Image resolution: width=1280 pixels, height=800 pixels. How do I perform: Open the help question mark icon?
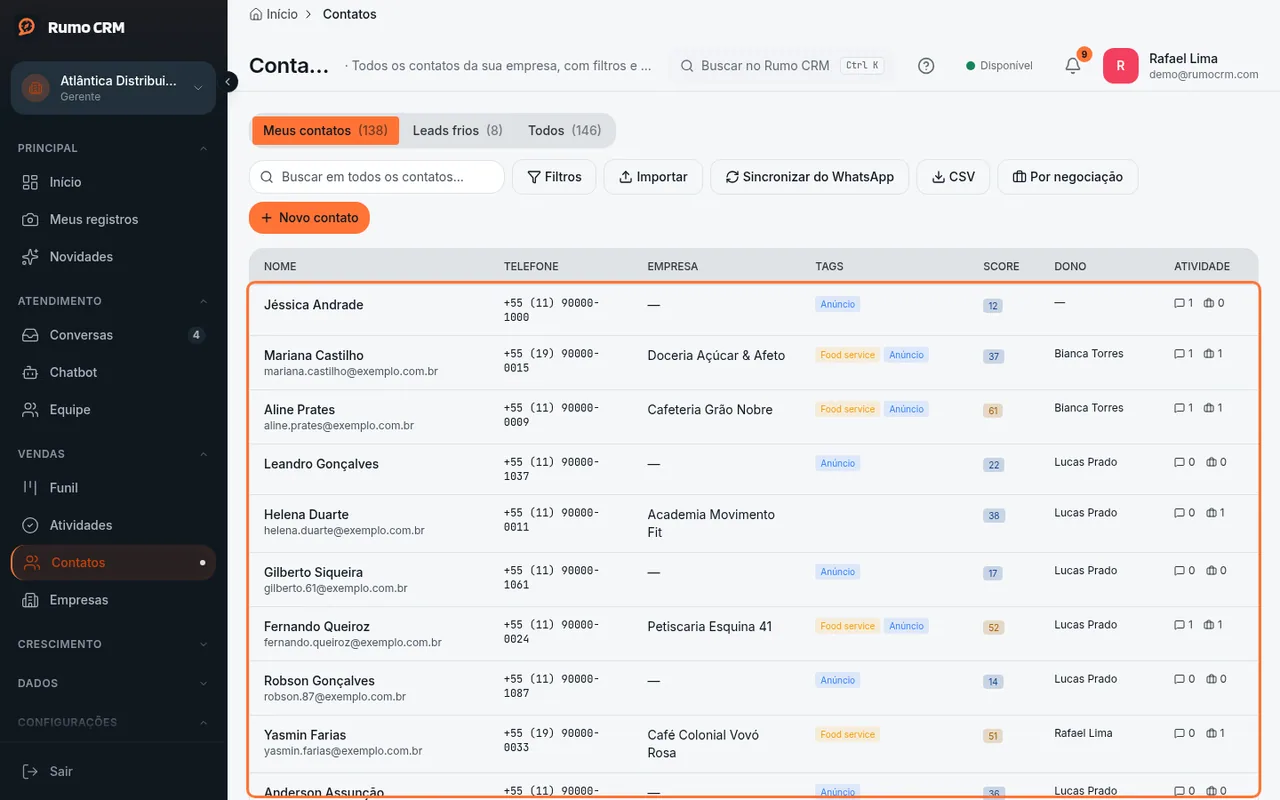[x=926, y=66]
